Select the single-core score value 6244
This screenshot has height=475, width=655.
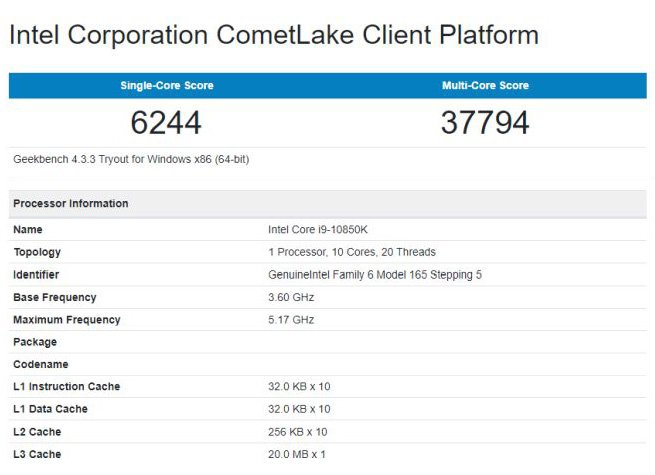166,122
